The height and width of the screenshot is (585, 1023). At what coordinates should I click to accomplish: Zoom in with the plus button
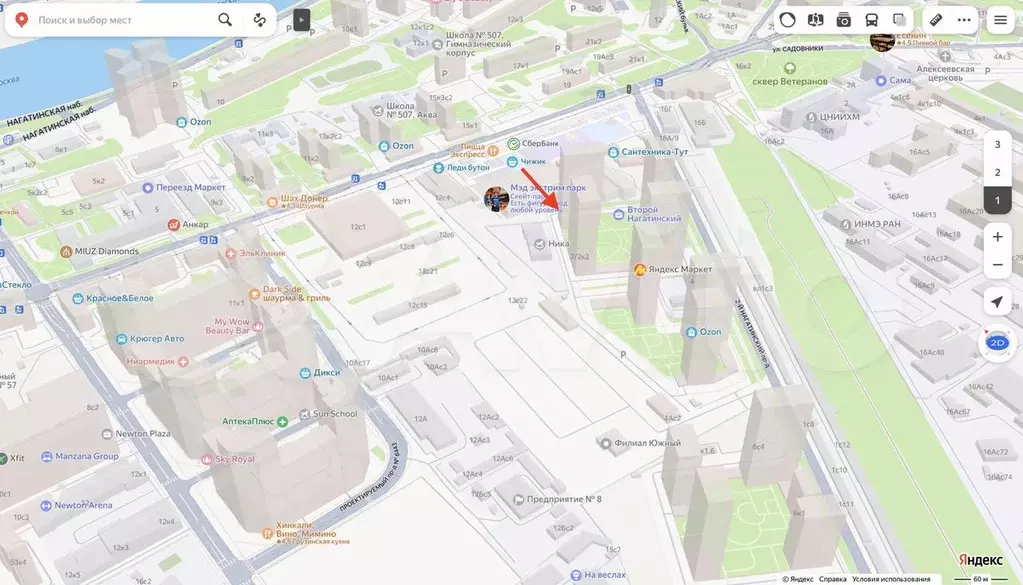coord(998,237)
